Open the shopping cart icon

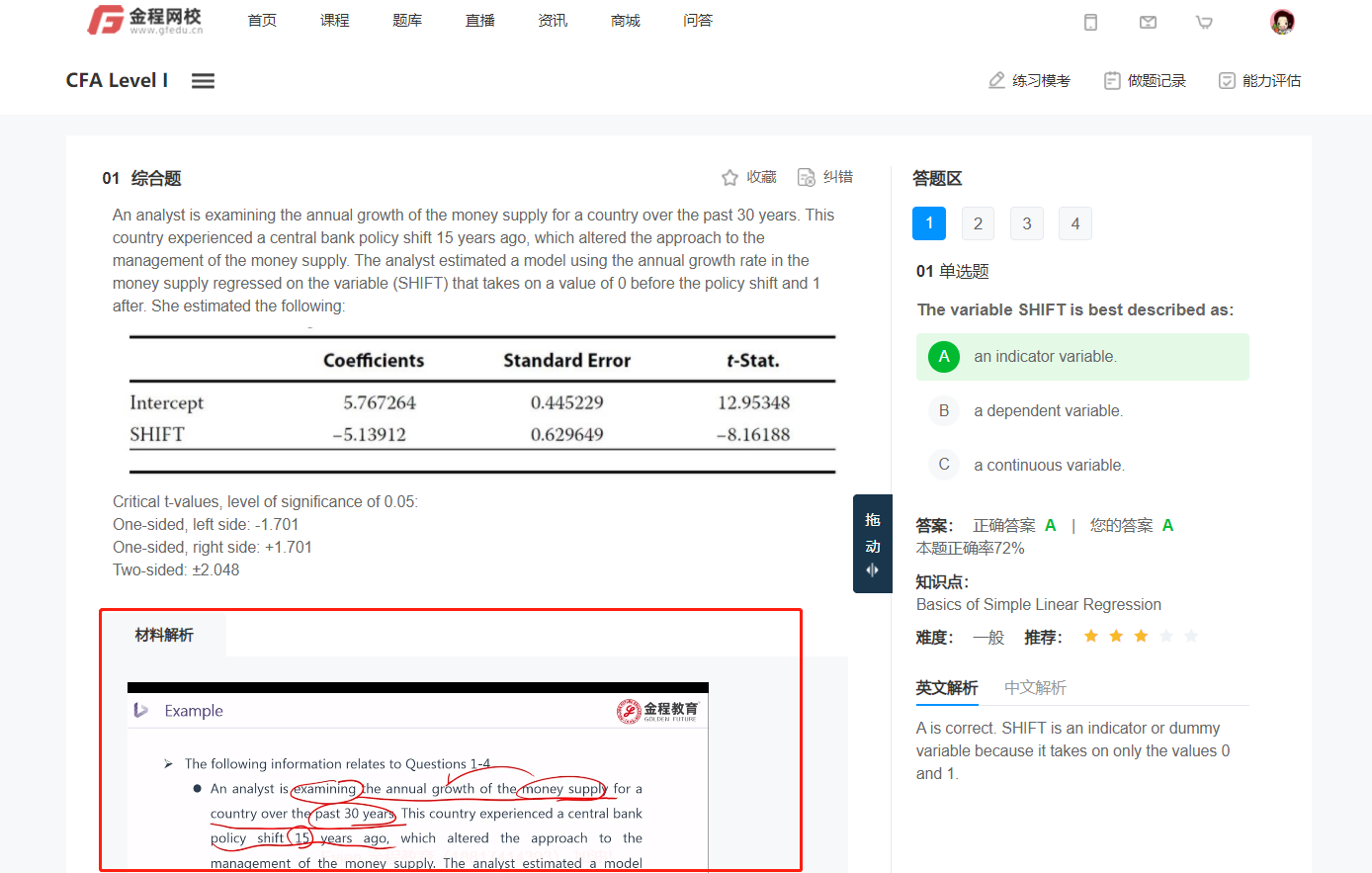point(1204,22)
